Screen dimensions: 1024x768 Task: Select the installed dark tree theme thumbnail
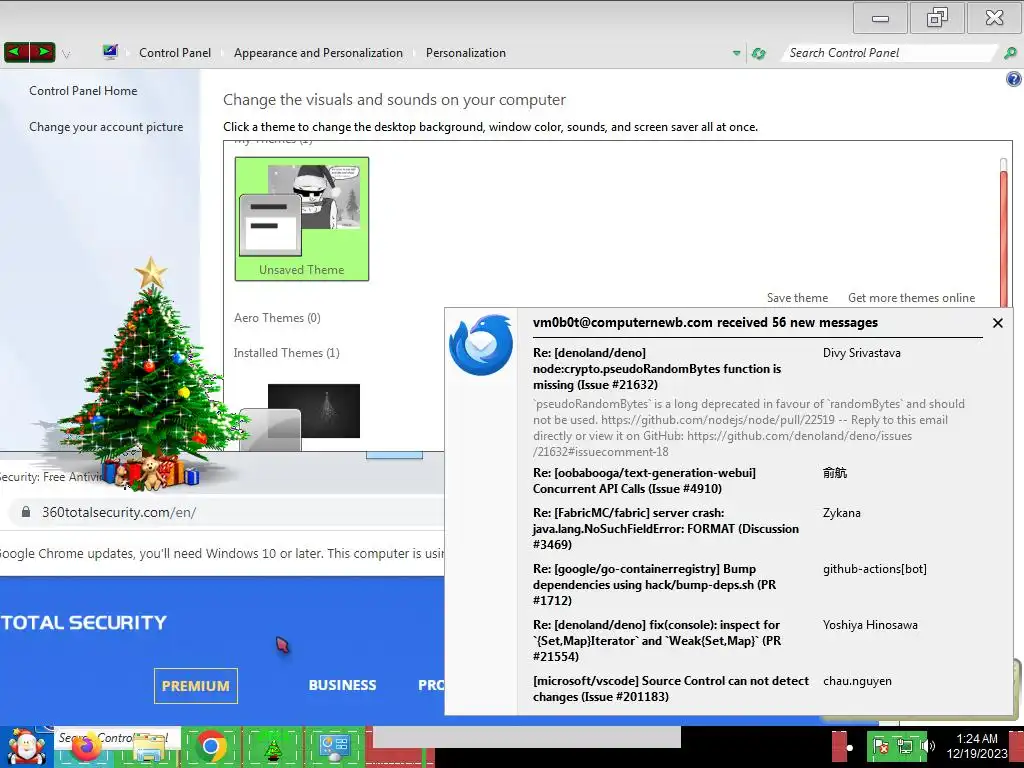[x=300, y=415]
